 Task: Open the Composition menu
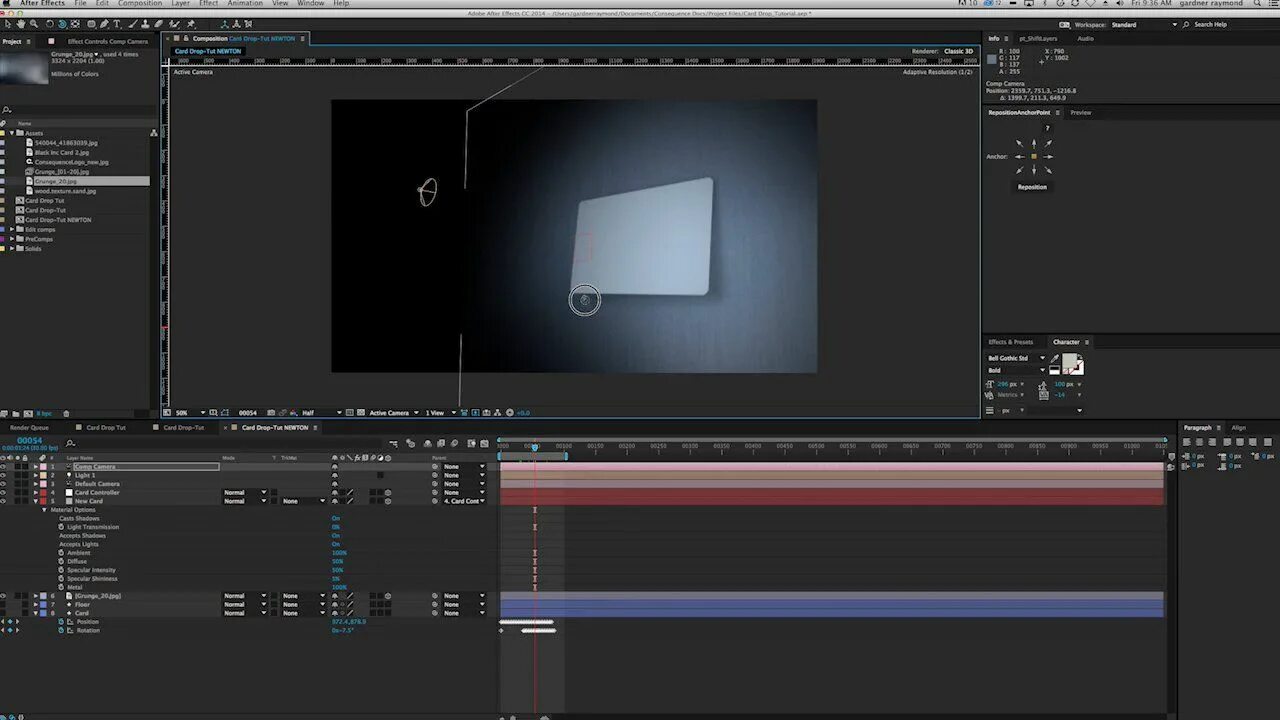pos(139,3)
